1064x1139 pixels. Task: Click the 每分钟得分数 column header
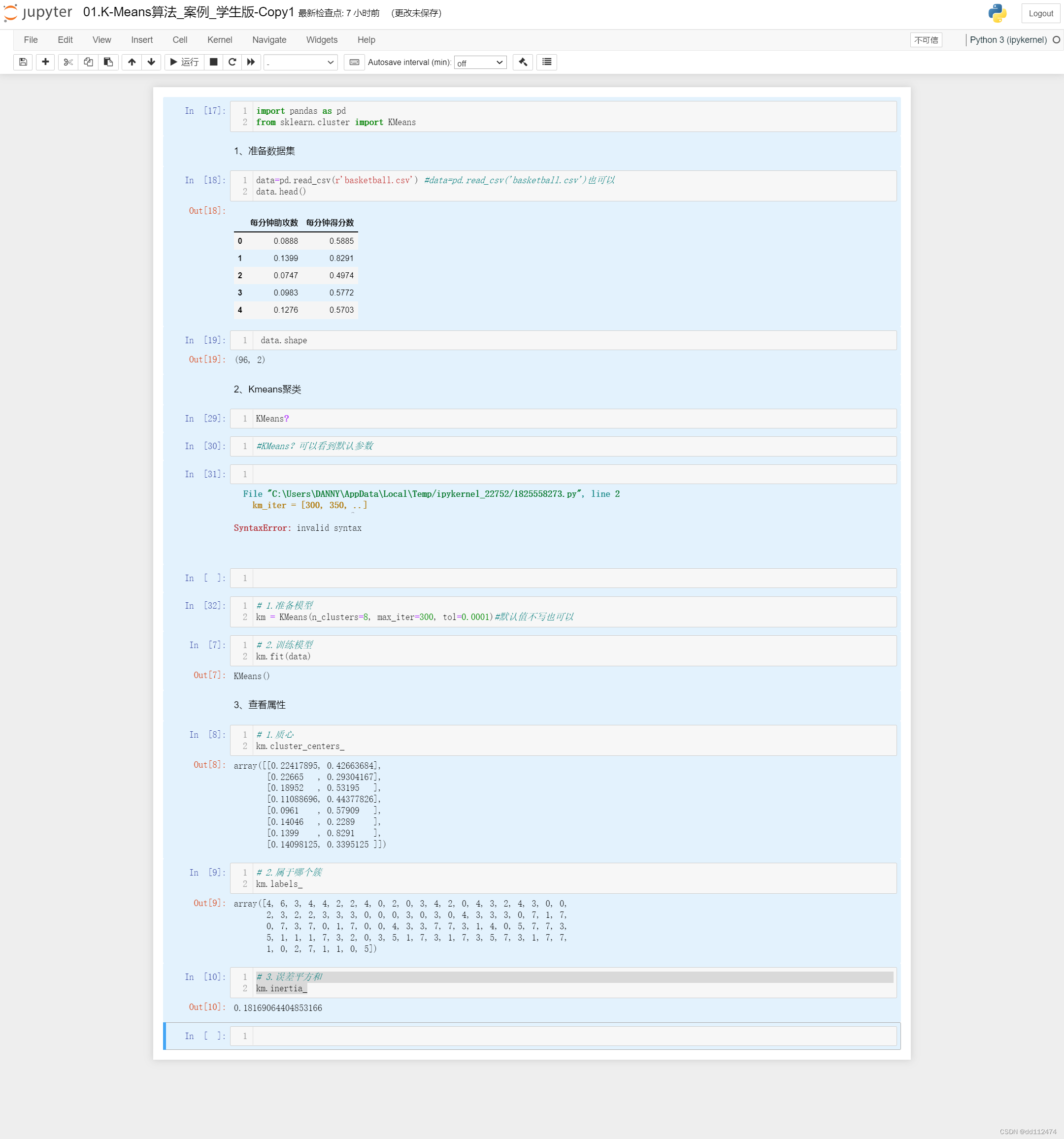click(330, 222)
